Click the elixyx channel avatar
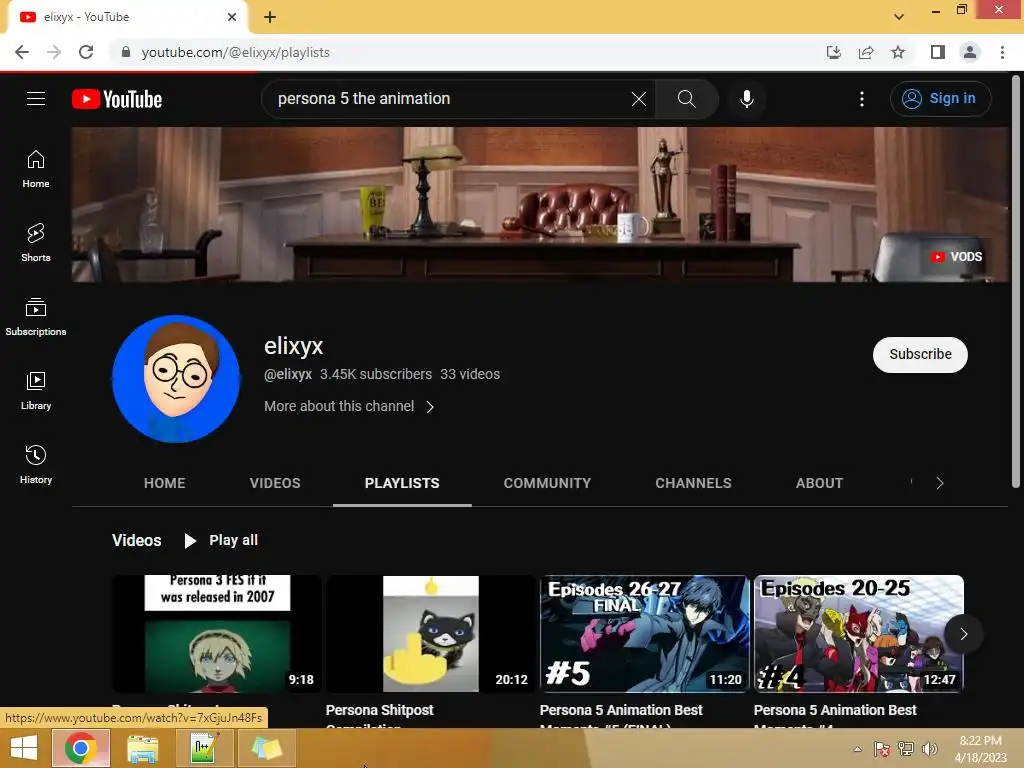Image resolution: width=1024 pixels, height=768 pixels. 176,379
